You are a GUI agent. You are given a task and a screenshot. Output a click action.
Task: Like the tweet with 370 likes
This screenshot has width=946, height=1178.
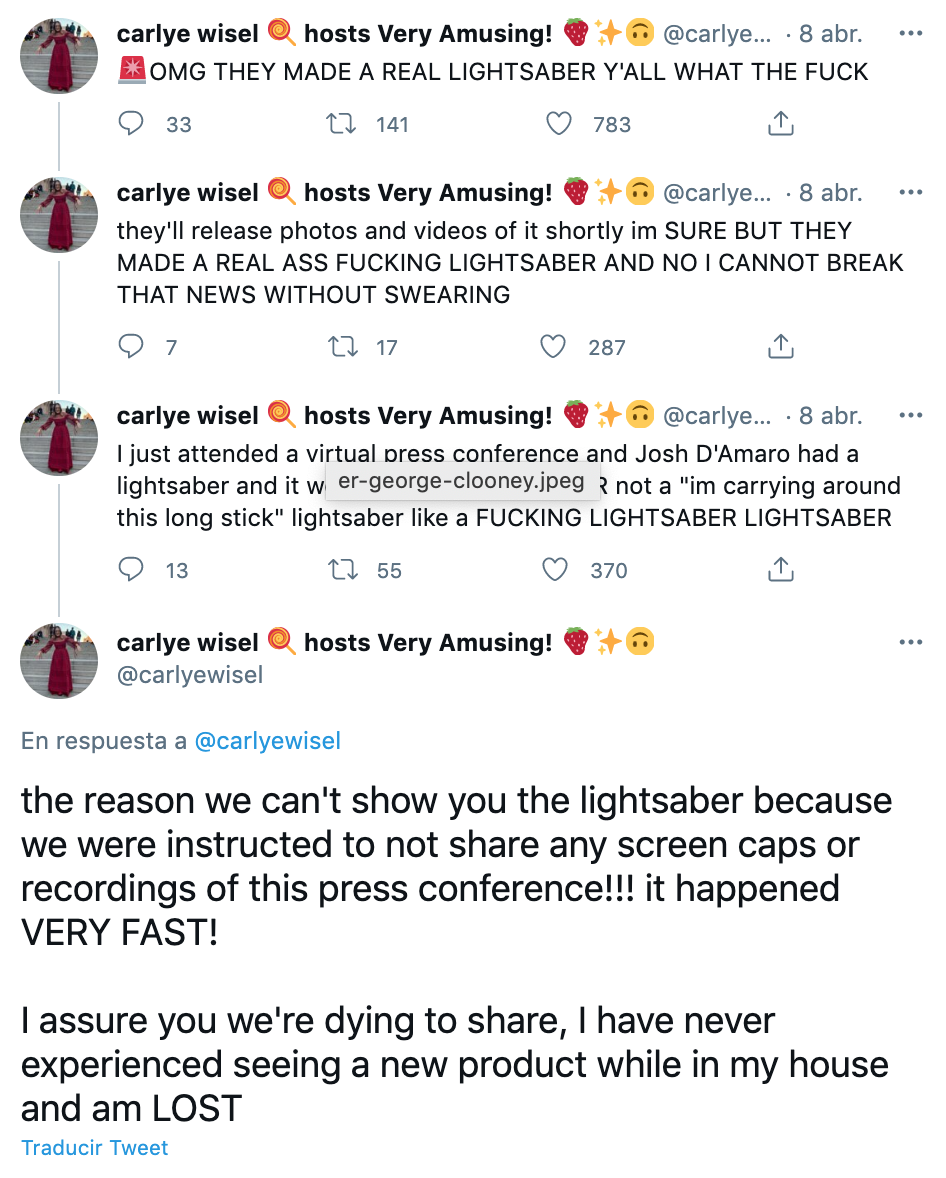coord(555,570)
